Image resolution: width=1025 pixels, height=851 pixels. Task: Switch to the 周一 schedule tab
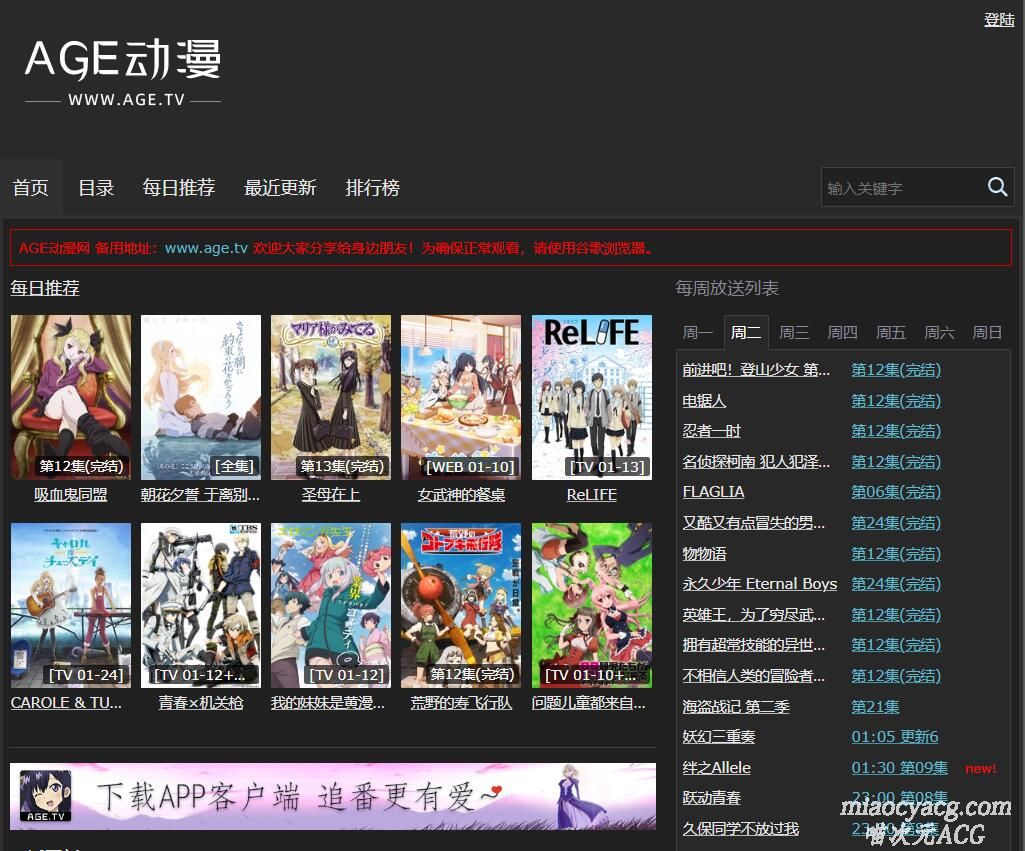(x=698, y=333)
